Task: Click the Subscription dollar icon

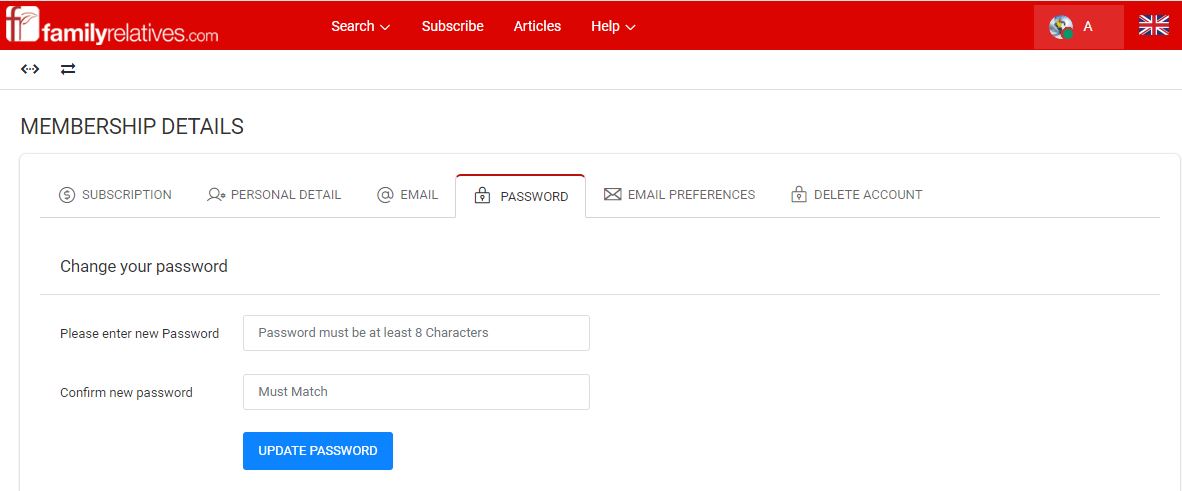Action: (67, 195)
